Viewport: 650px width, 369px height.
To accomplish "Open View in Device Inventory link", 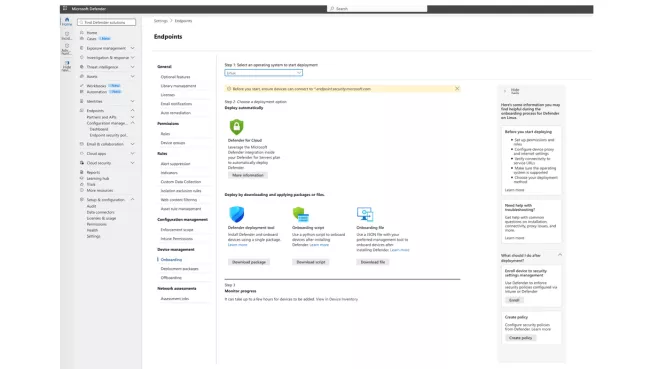I will (x=337, y=299).
